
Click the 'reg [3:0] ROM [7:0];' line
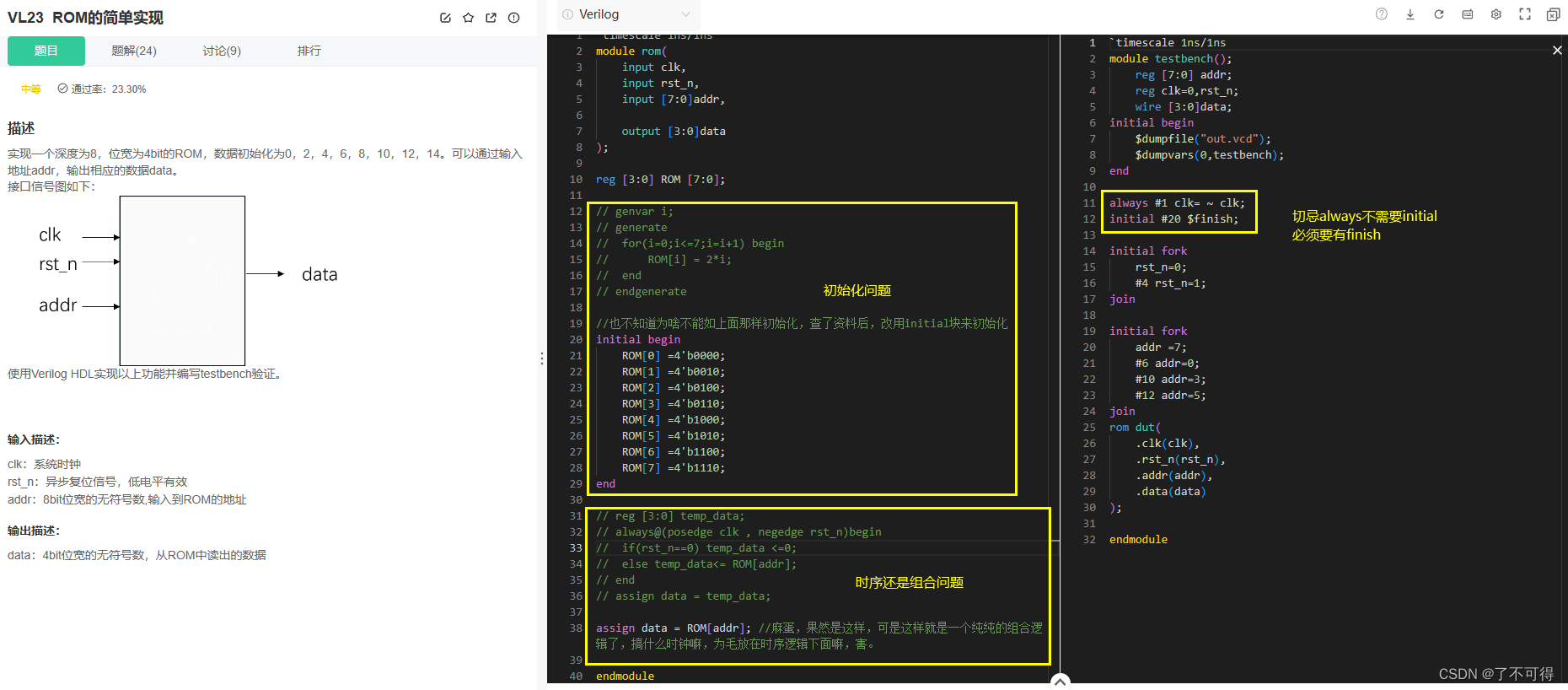660,180
